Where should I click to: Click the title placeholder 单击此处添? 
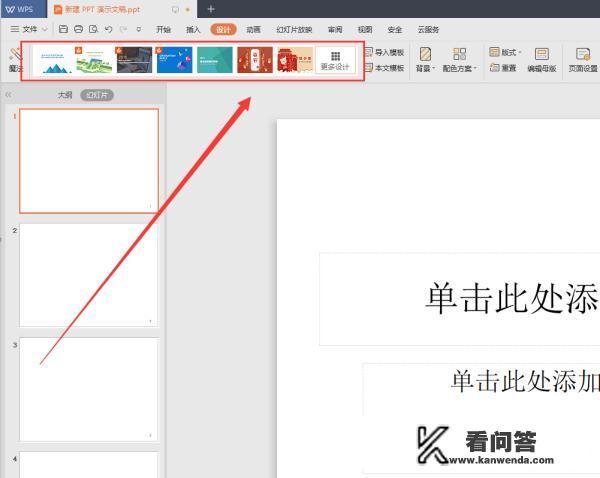460,299
